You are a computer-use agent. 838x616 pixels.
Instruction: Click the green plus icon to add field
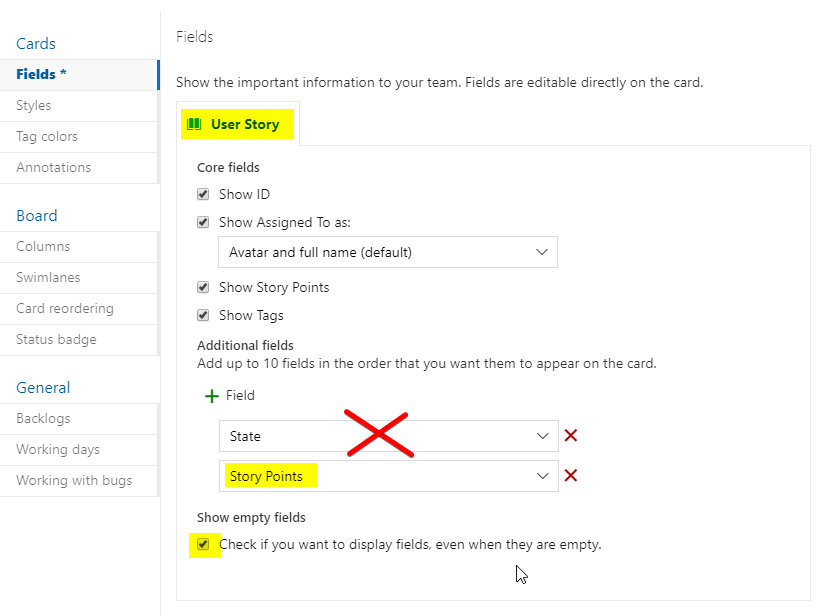tap(211, 396)
